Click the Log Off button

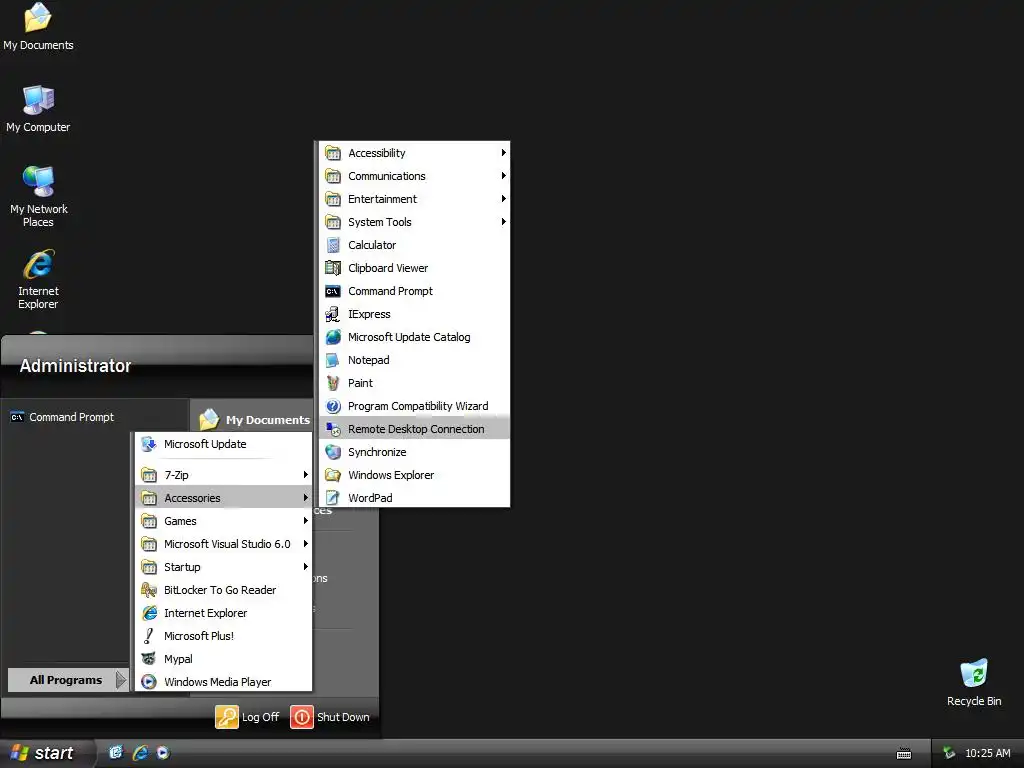point(248,717)
